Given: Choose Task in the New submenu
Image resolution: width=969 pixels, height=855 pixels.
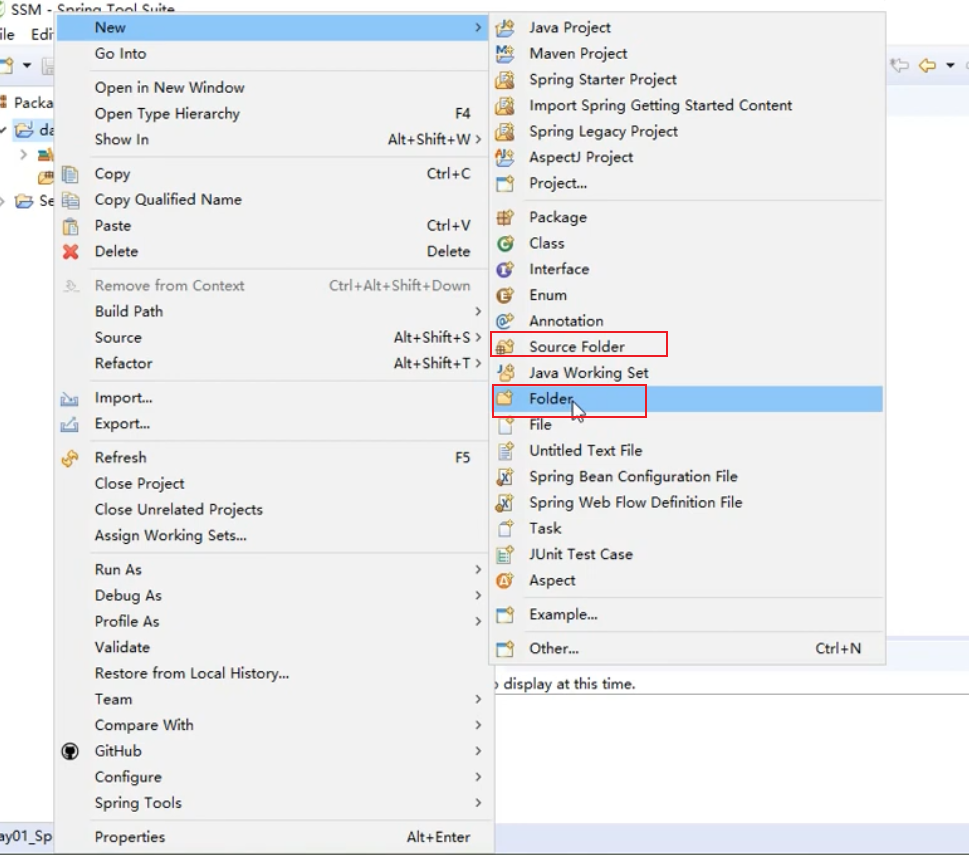Looking at the screenshot, I should (x=687, y=529).
